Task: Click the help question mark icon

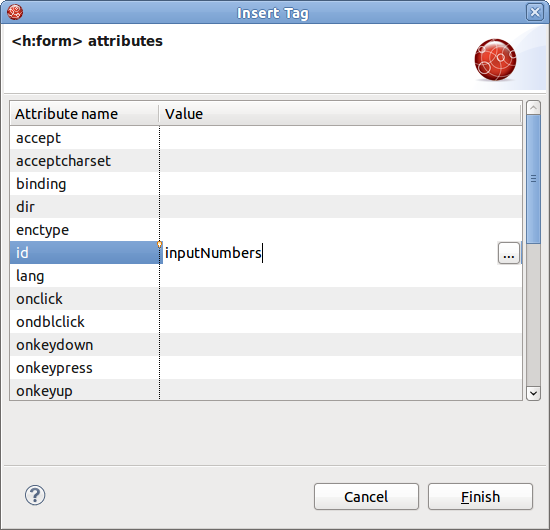Action: click(x=35, y=495)
